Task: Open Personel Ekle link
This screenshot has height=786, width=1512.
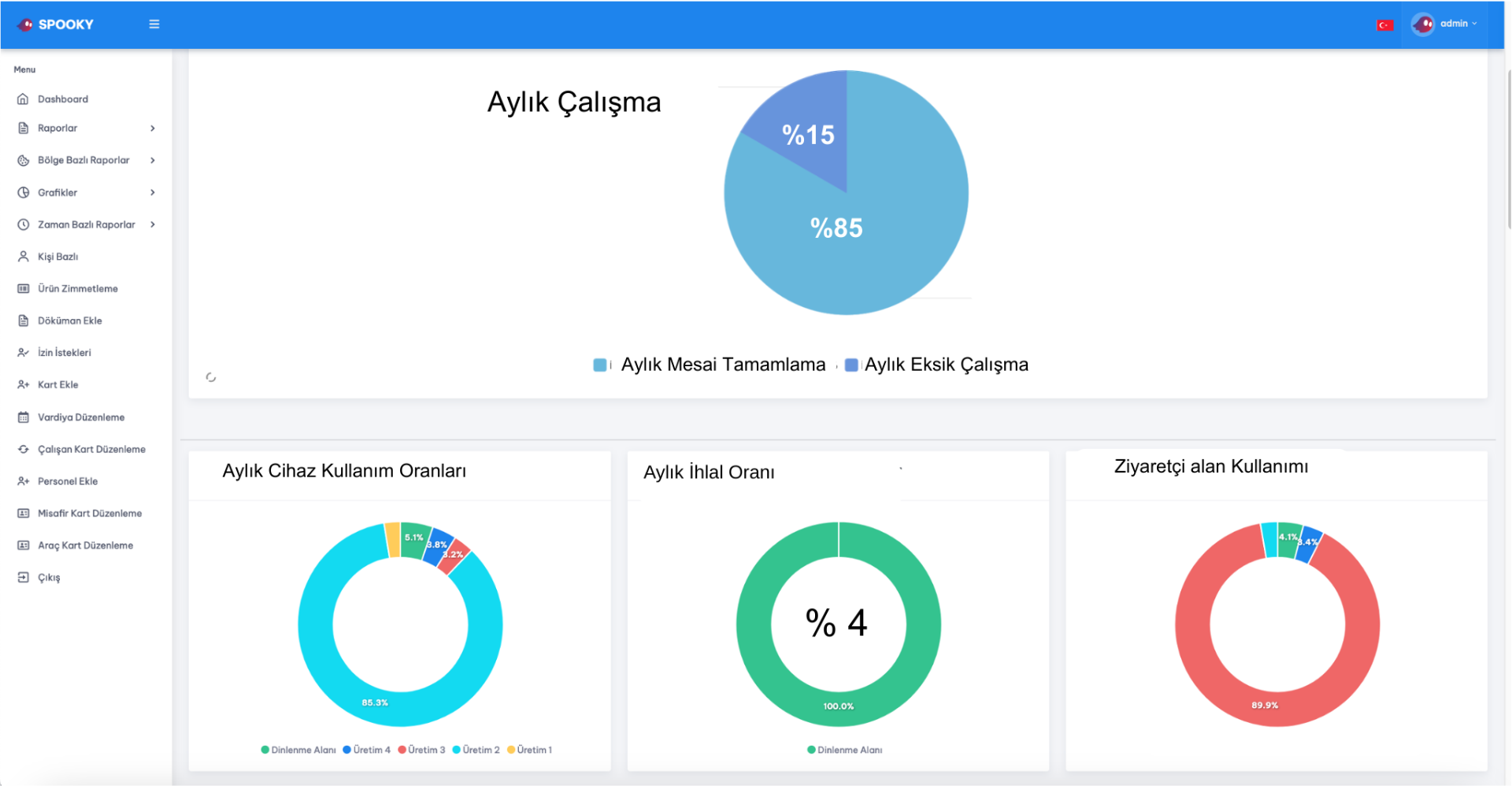Action: [x=68, y=481]
